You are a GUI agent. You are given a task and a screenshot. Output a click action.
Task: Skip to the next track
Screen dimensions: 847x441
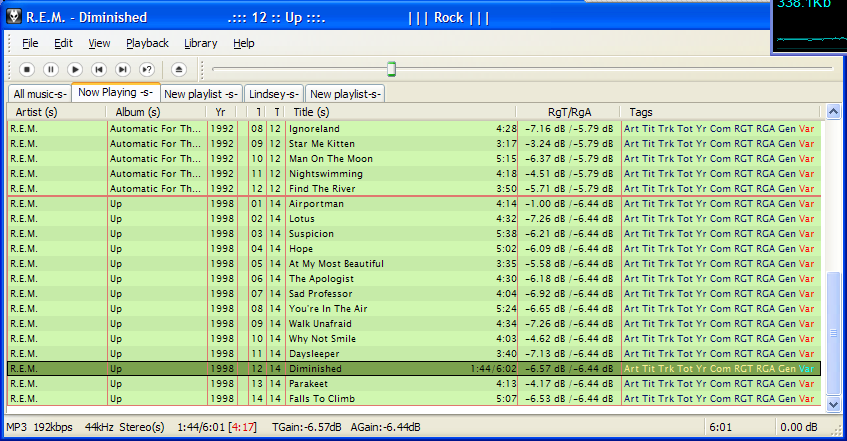tap(123, 70)
